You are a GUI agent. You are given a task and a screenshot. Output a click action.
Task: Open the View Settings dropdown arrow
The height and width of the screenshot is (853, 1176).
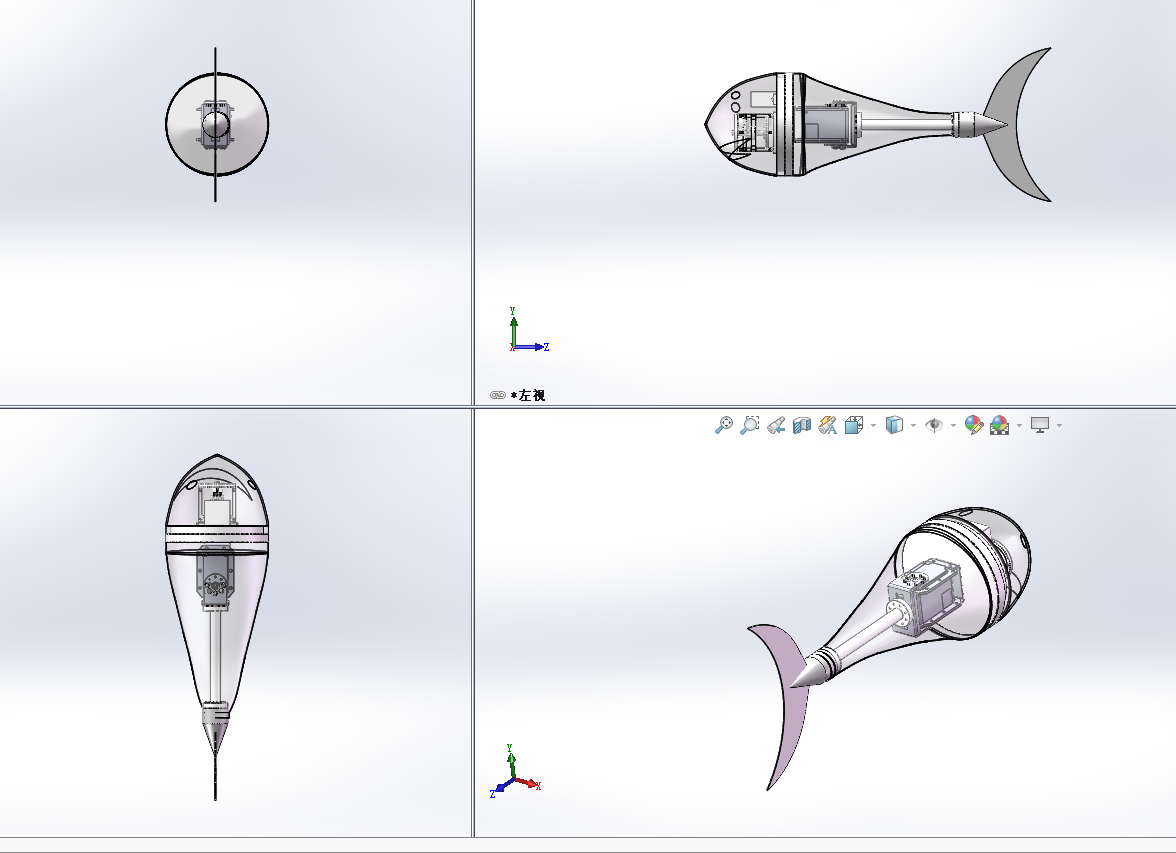[1059, 426]
